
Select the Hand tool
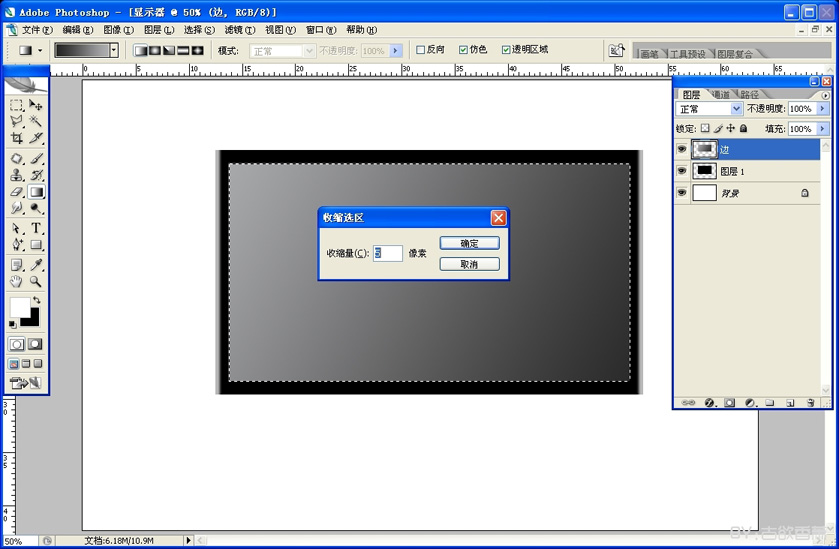point(17,281)
